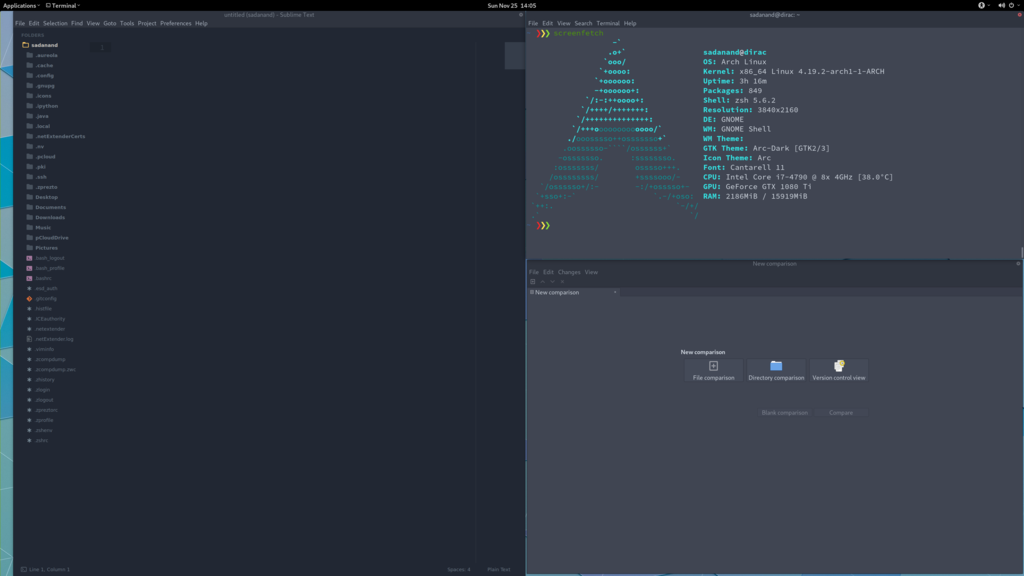Open Sublime Text's Preferences menu

point(176,24)
